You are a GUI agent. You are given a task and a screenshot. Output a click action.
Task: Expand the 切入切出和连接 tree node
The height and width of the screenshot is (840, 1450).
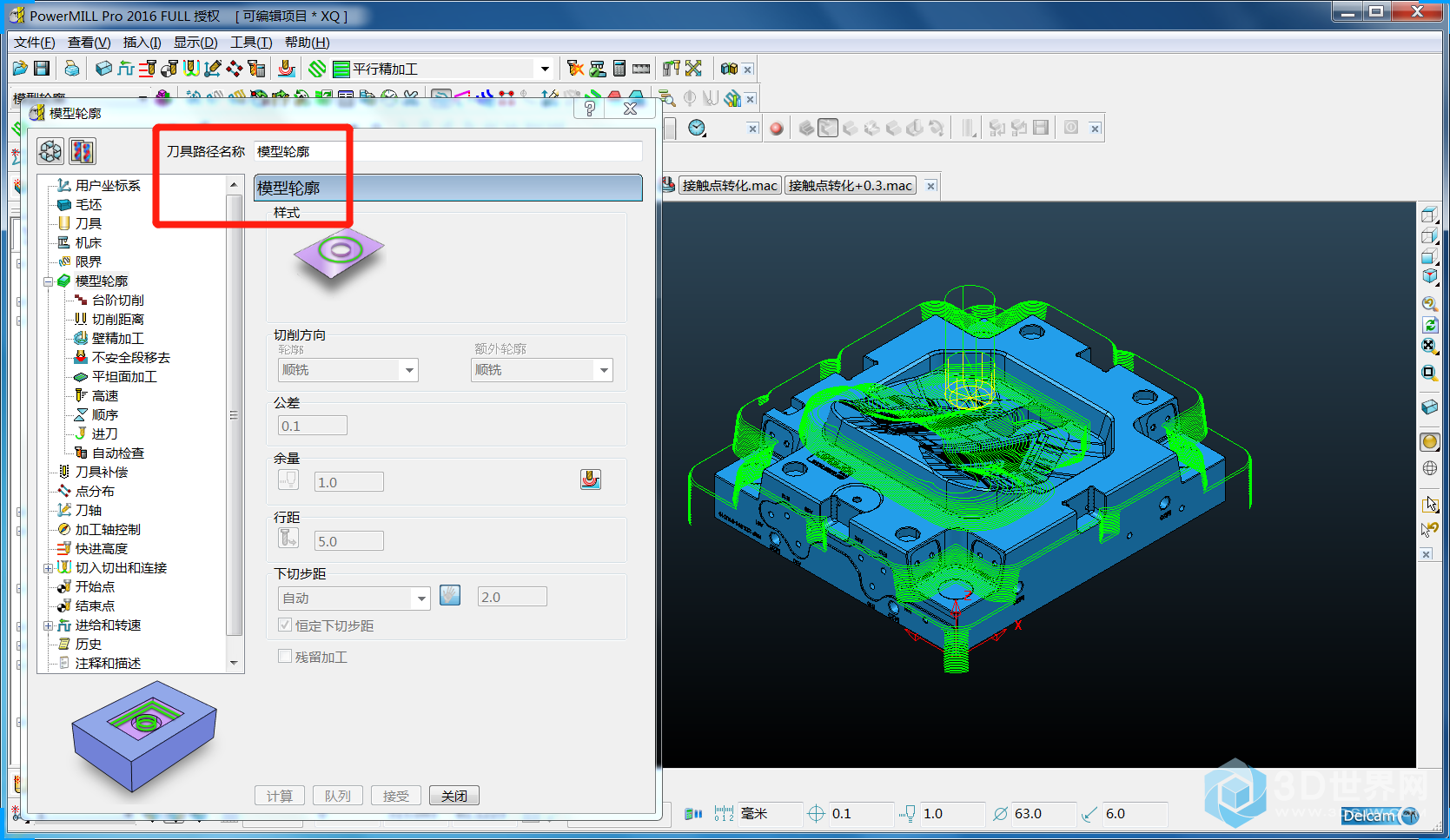click(x=49, y=568)
